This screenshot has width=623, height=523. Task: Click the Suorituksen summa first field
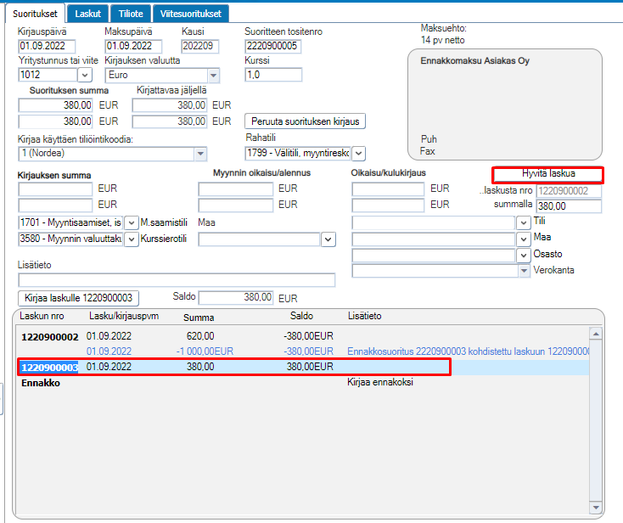[x=55, y=105]
